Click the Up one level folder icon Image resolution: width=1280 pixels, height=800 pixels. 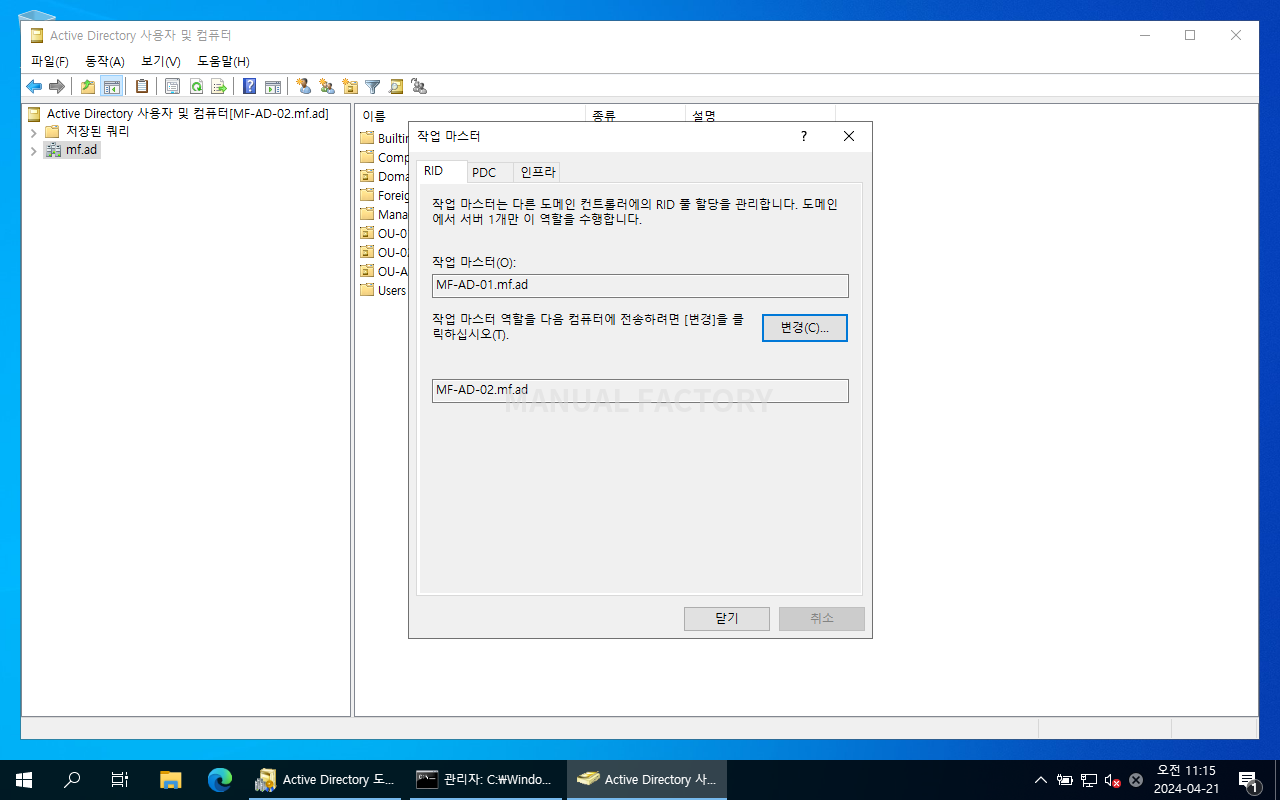pyautogui.click(x=88, y=87)
